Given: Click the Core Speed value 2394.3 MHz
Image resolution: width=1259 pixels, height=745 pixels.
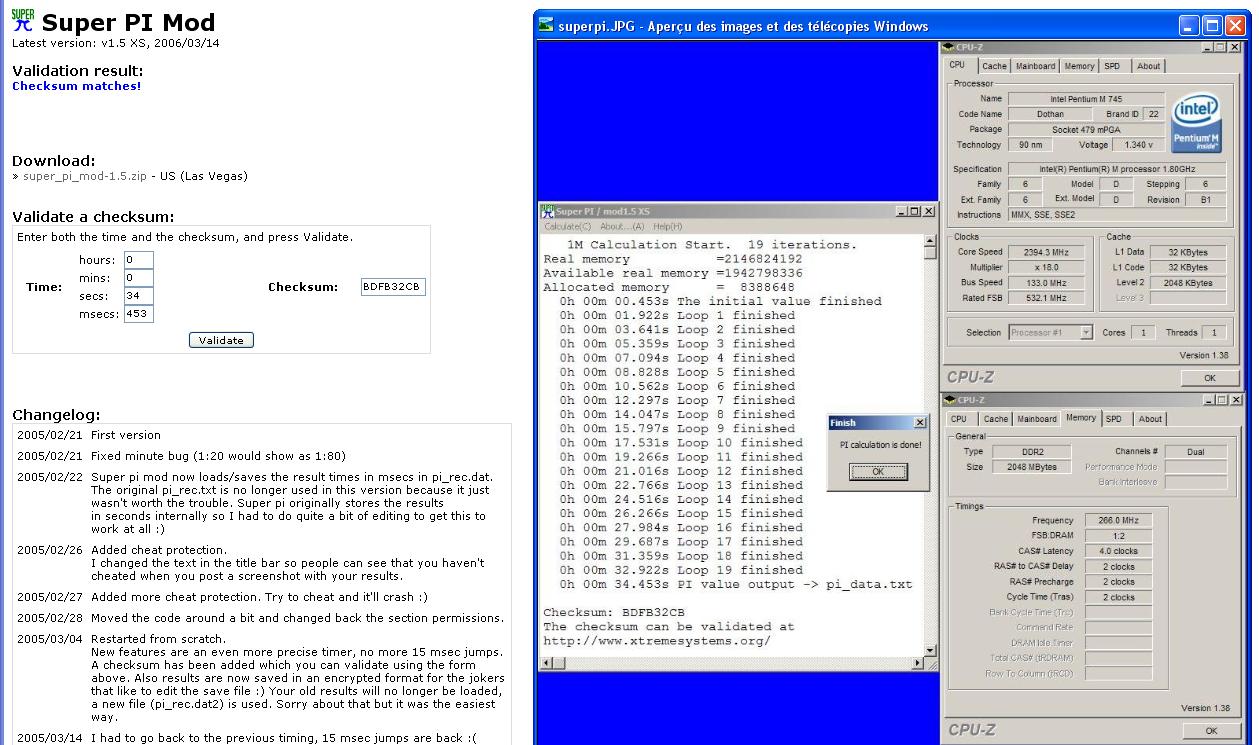Looking at the screenshot, I should pos(1046,252).
